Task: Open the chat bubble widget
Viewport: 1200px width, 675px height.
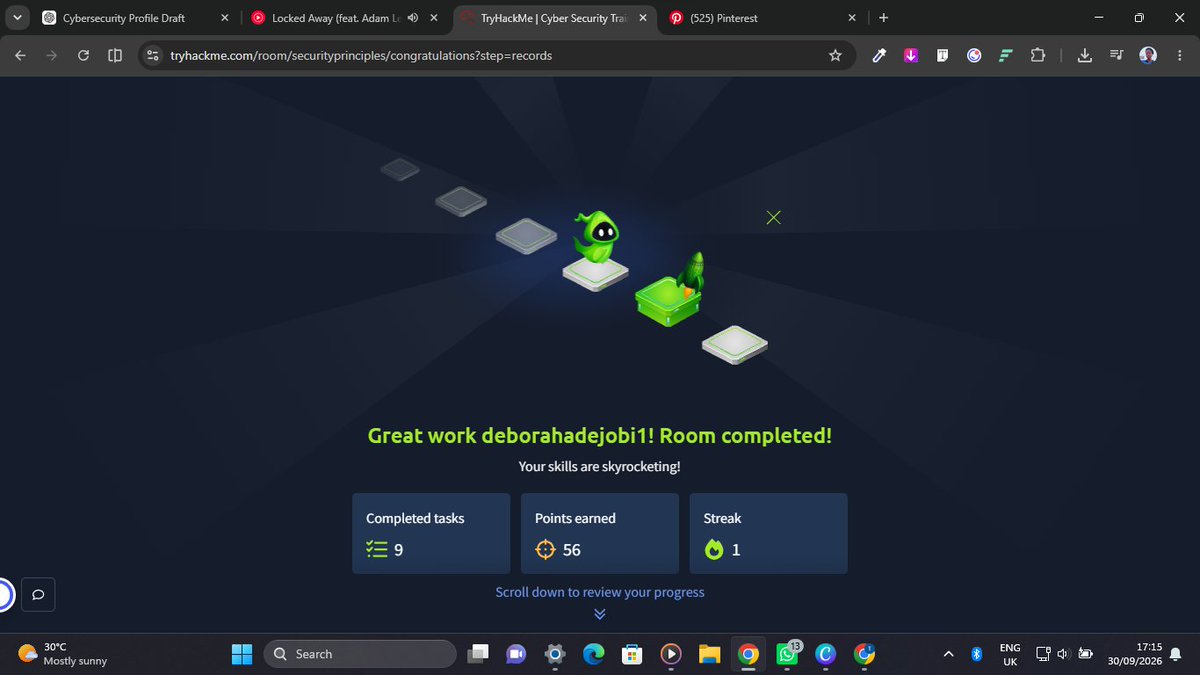Action: (x=37, y=595)
